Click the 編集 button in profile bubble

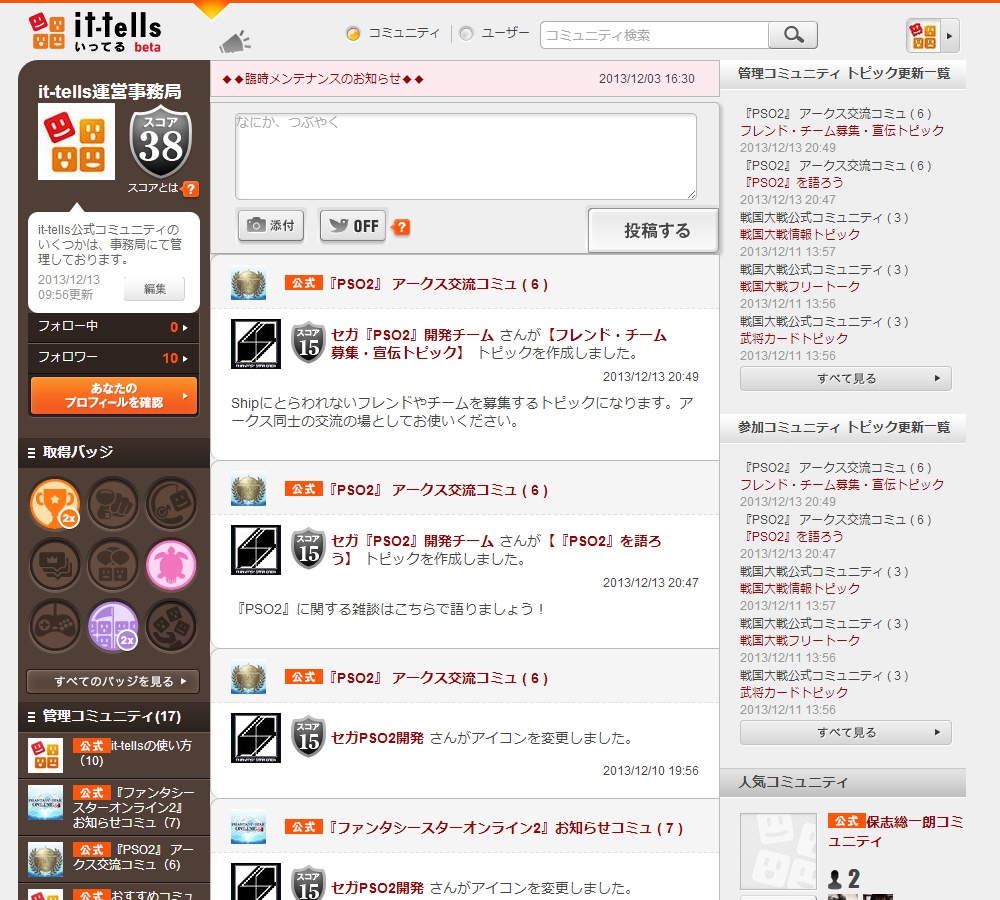pos(154,289)
